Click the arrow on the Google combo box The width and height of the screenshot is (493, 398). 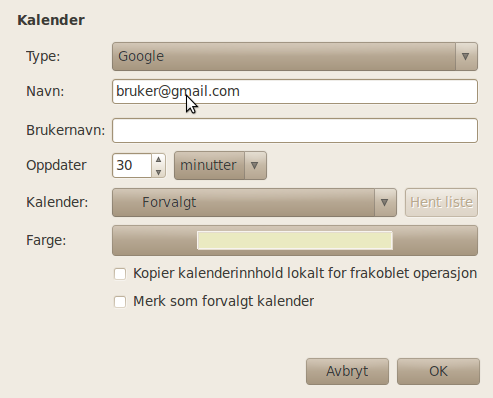click(466, 56)
